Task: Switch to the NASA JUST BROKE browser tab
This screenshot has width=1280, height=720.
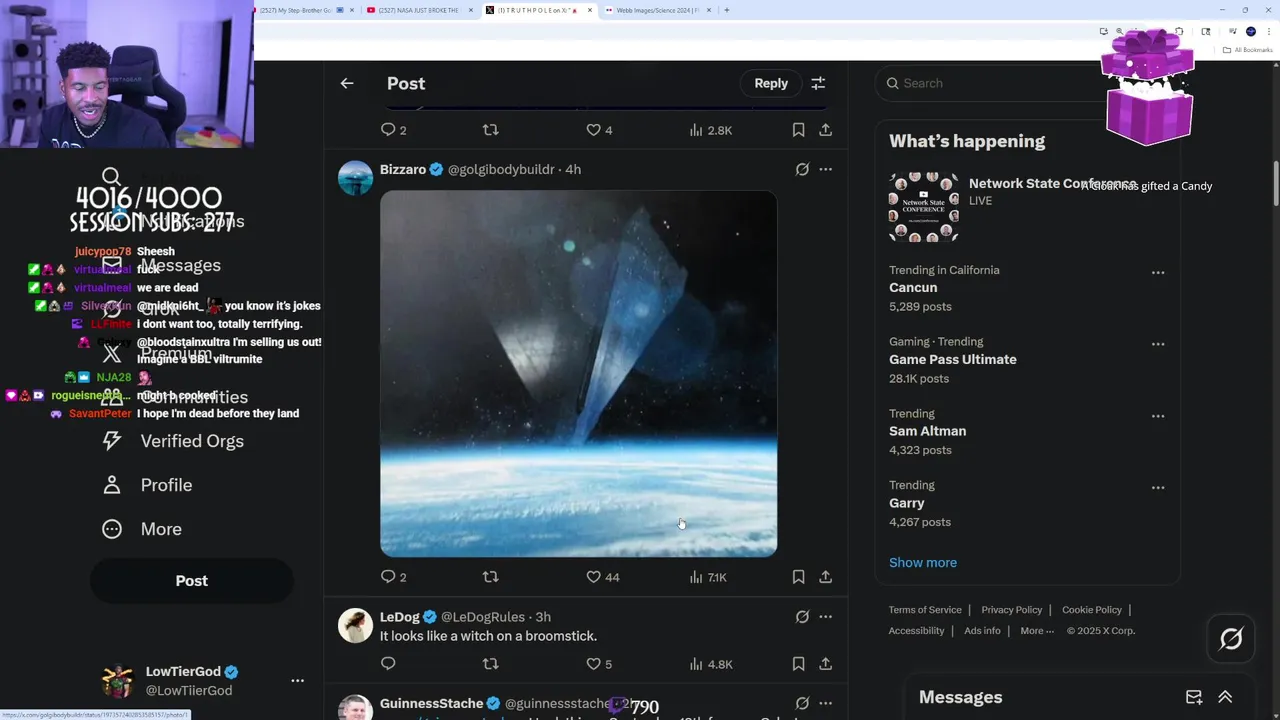Action: coord(418,10)
